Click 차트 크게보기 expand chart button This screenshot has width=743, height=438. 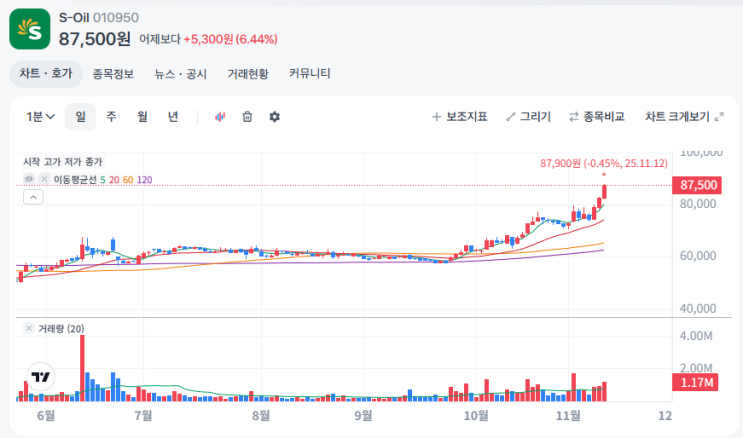pyautogui.click(x=684, y=117)
